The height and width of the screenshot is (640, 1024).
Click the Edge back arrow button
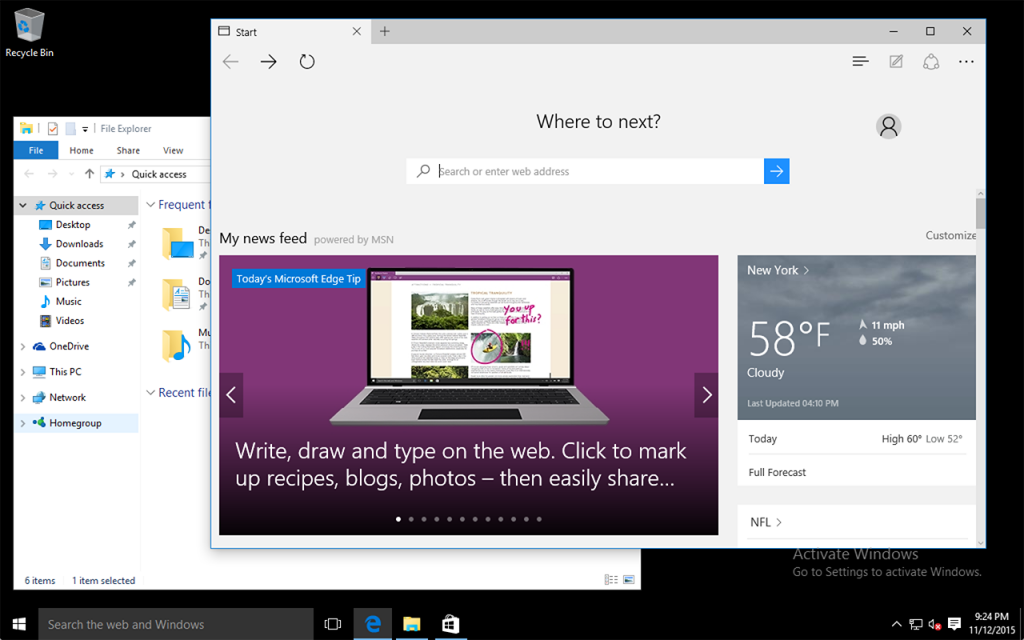(231, 62)
